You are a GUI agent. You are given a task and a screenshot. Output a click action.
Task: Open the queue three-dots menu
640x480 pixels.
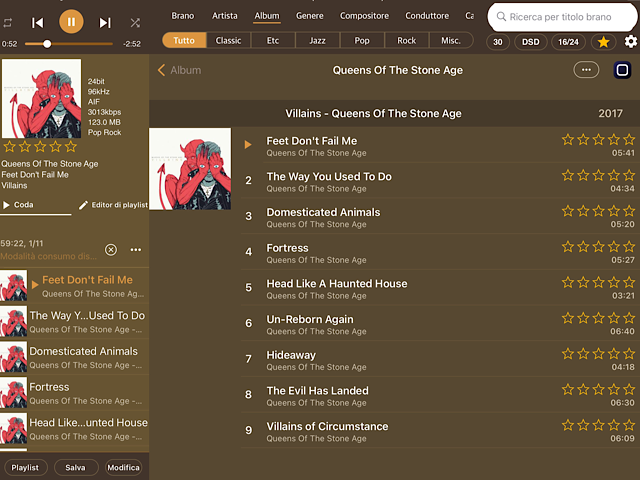136,249
